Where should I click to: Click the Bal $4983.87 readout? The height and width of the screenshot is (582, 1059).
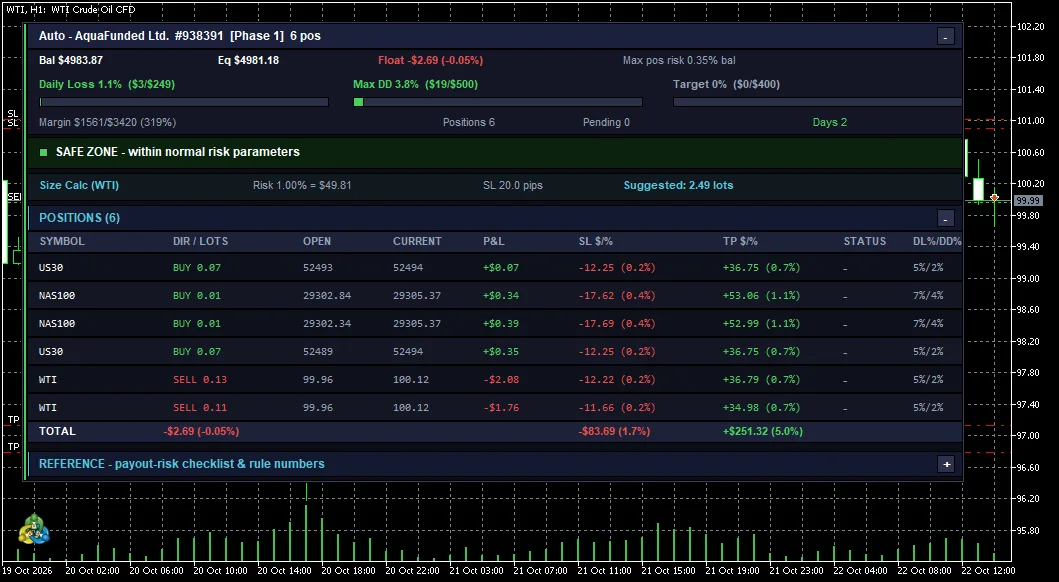coord(71,60)
